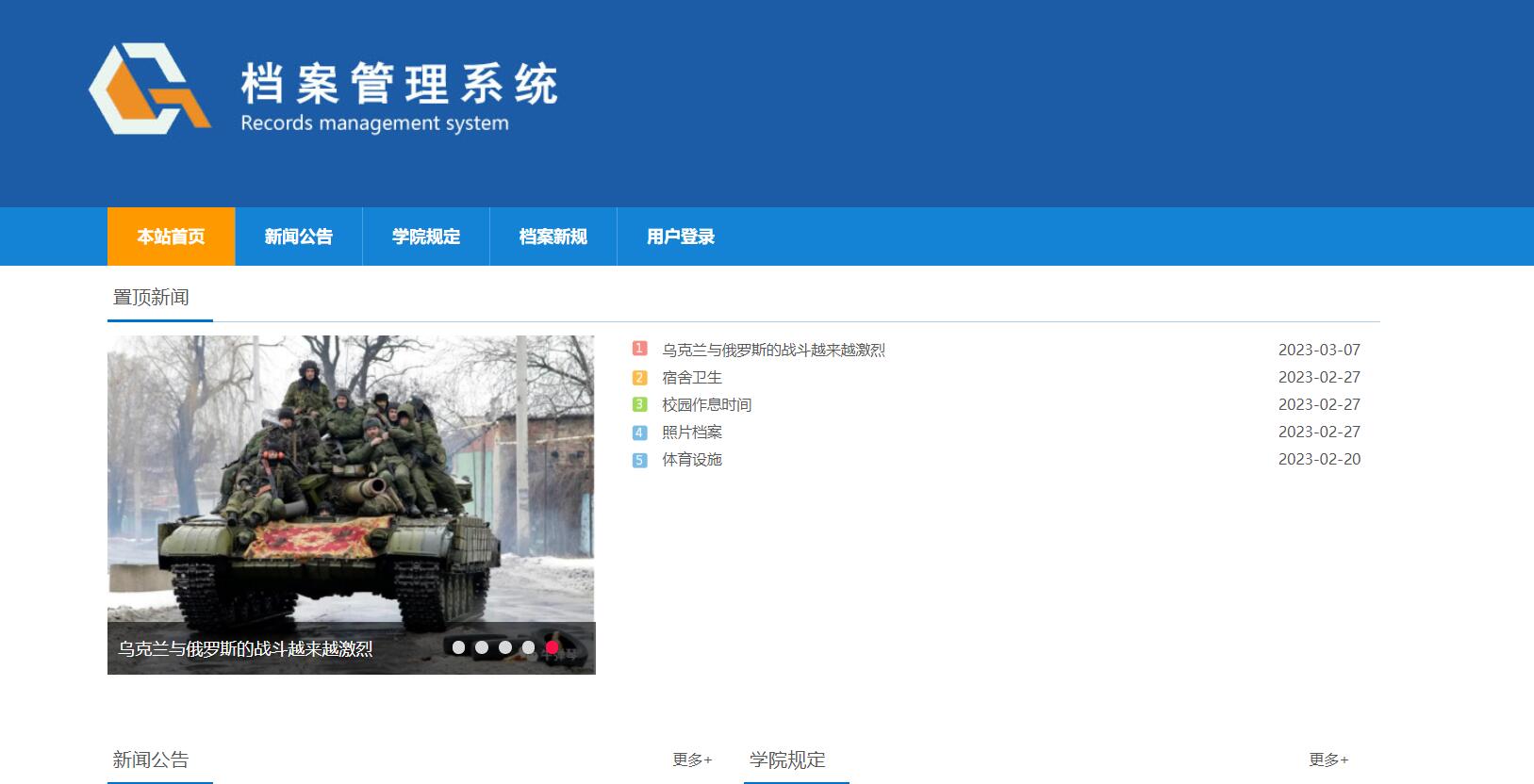Click the blue number 5 badge icon
The width and height of the screenshot is (1534, 784).
click(639, 460)
